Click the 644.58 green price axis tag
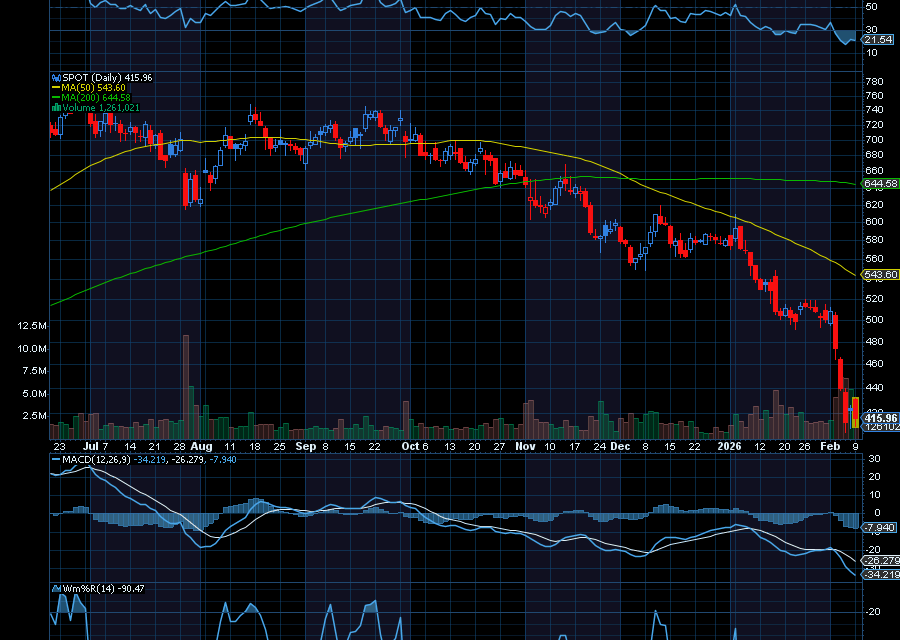The width and height of the screenshot is (900, 640). click(x=880, y=184)
